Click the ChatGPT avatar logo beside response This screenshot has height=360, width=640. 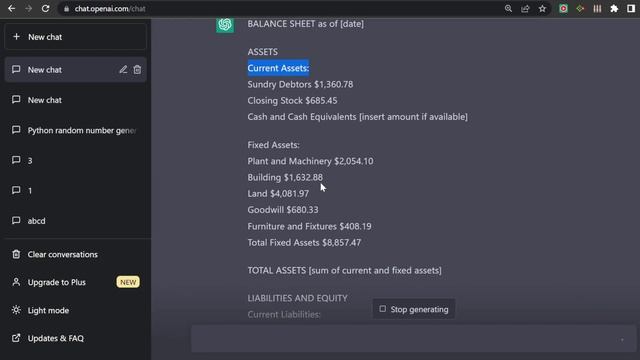pyautogui.click(x=225, y=24)
